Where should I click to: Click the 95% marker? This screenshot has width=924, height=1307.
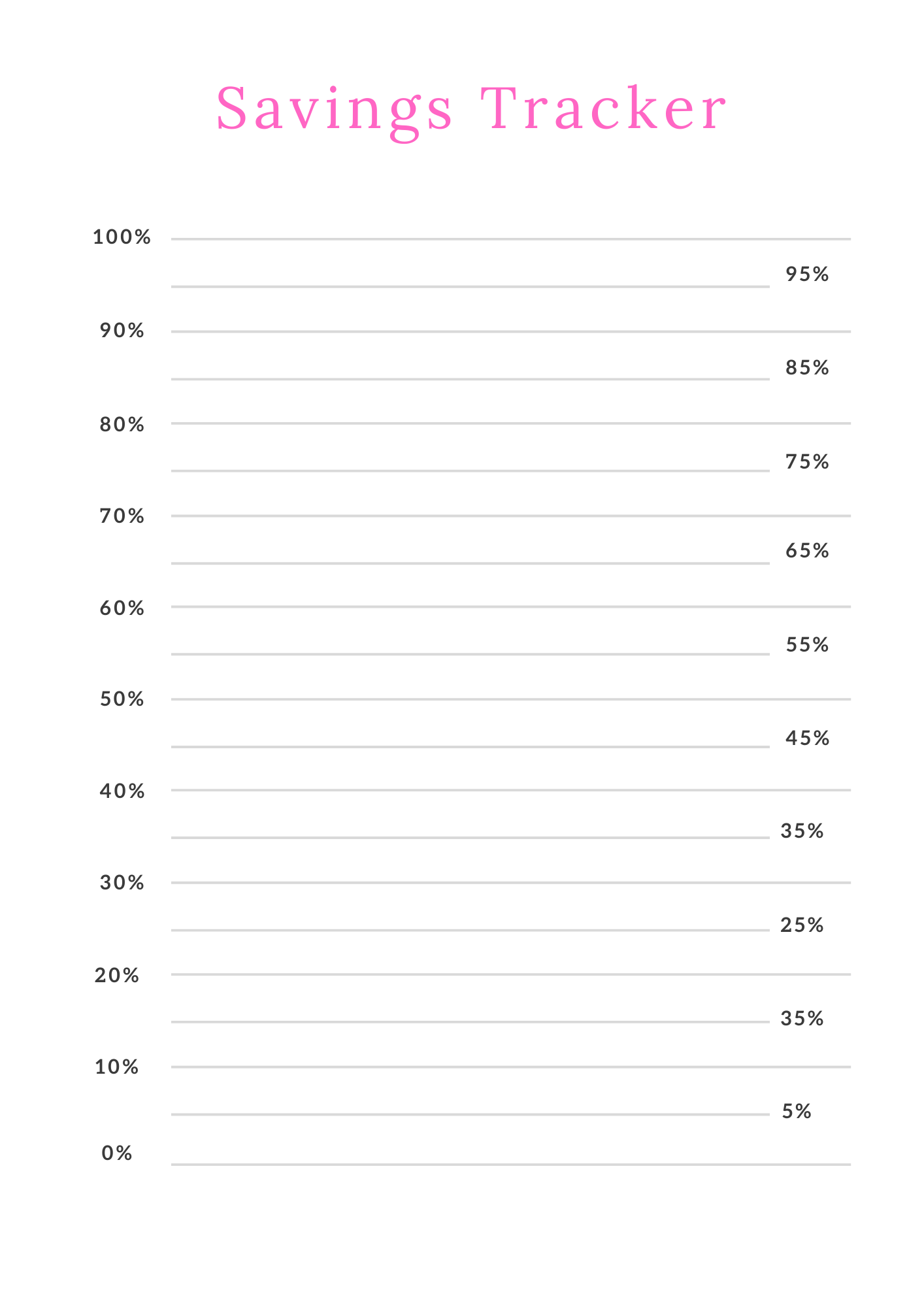(807, 274)
